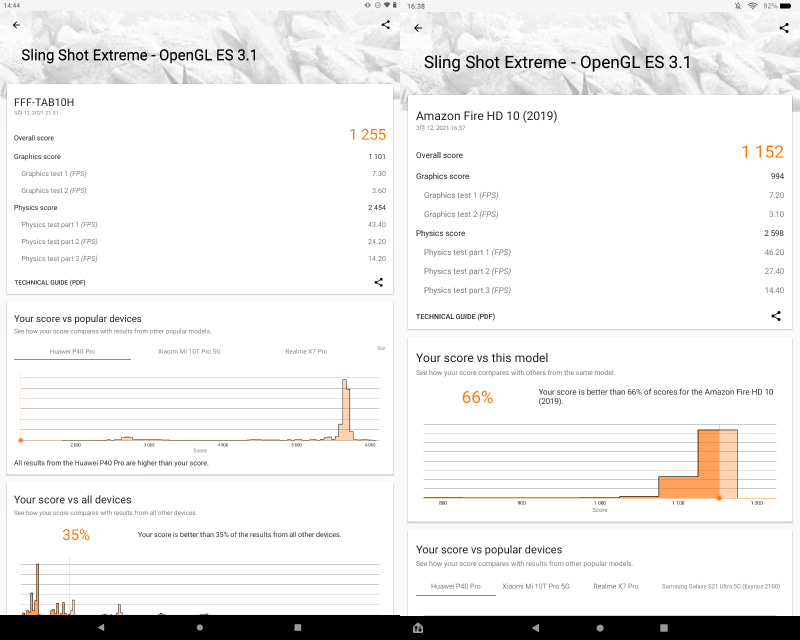Tap Physics test part 1 value 43.40
Viewport: 800px width, 640px height.
coord(377,225)
